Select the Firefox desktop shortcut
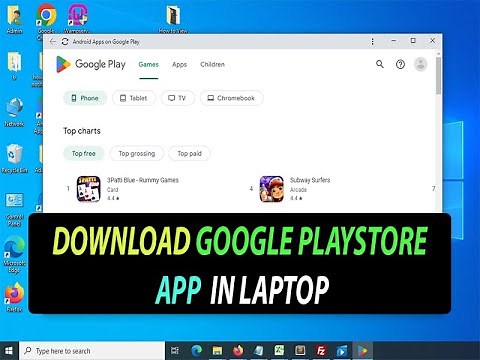 point(14,297)
